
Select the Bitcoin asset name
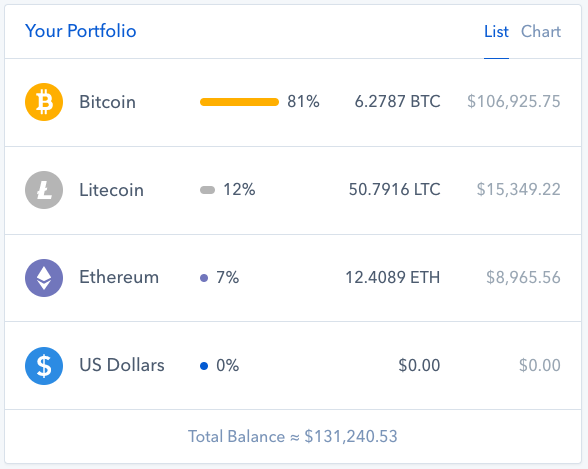[107, 102]
